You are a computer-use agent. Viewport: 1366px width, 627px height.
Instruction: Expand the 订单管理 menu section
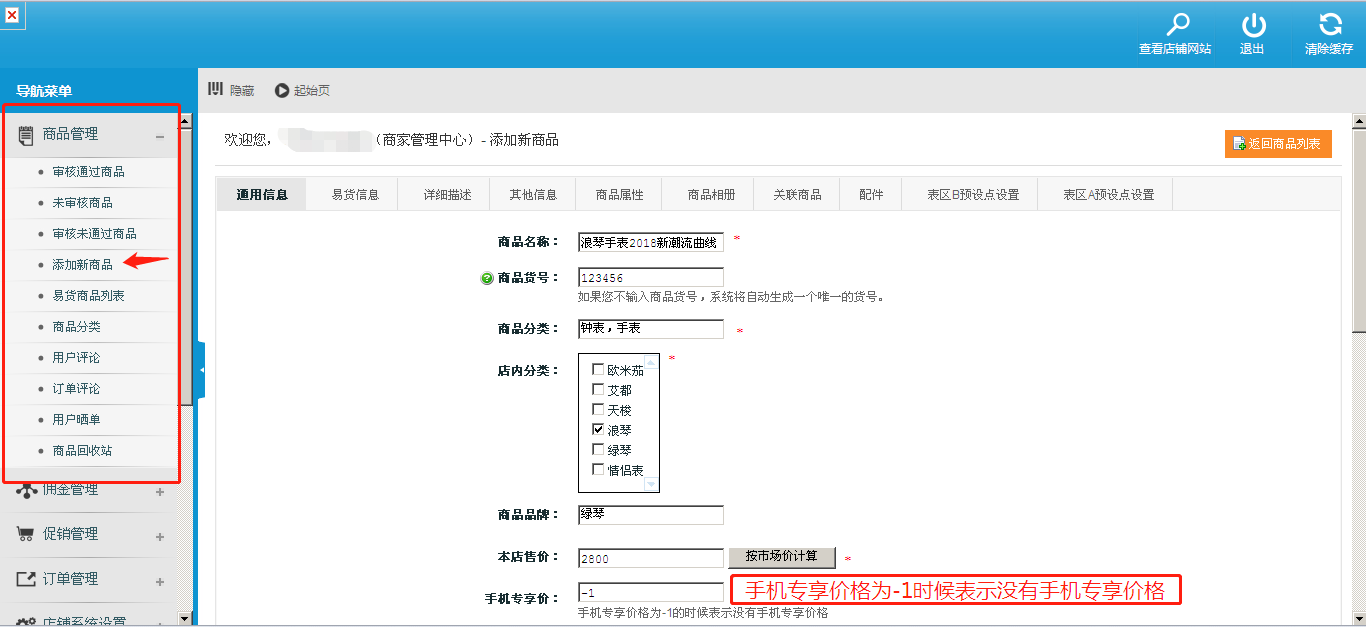point(160,581)
